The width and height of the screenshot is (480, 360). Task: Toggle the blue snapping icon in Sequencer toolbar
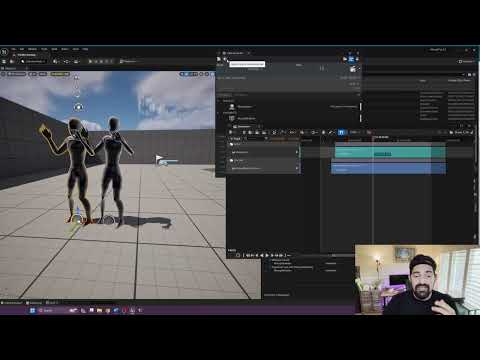[341, 132]
